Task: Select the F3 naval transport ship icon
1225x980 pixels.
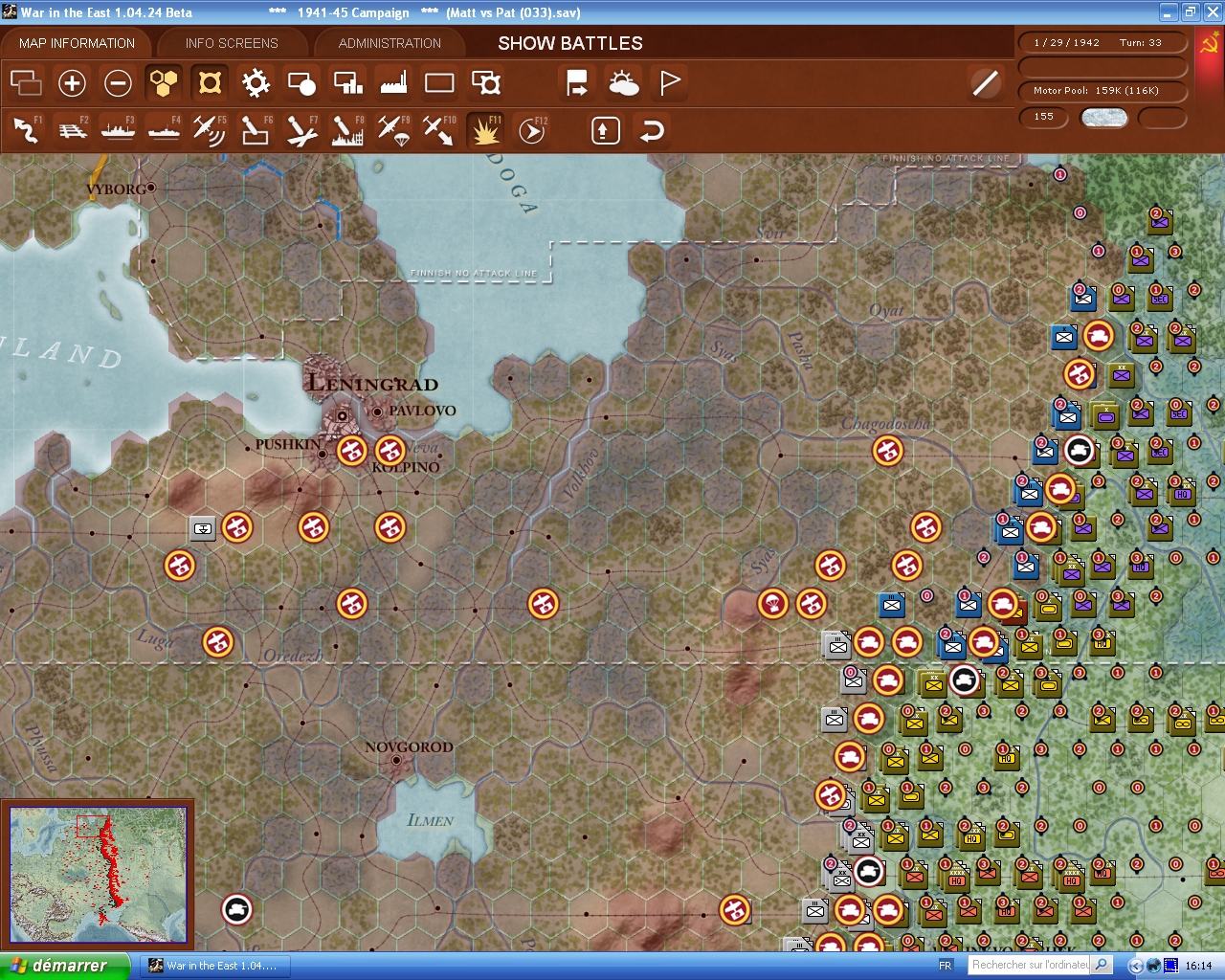Action: click(118, 130)
